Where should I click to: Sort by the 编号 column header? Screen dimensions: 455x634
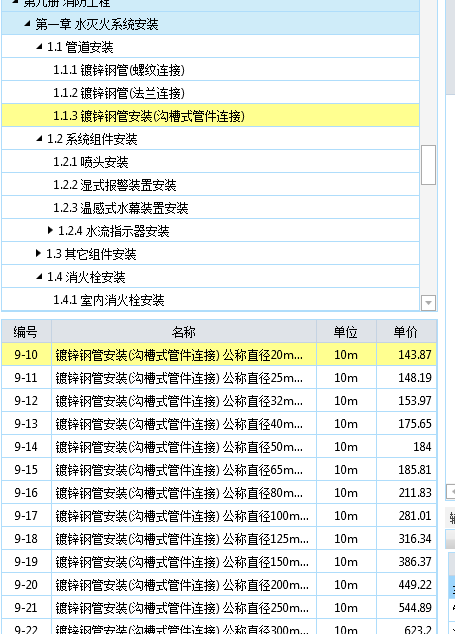click(x=26, y=332)
